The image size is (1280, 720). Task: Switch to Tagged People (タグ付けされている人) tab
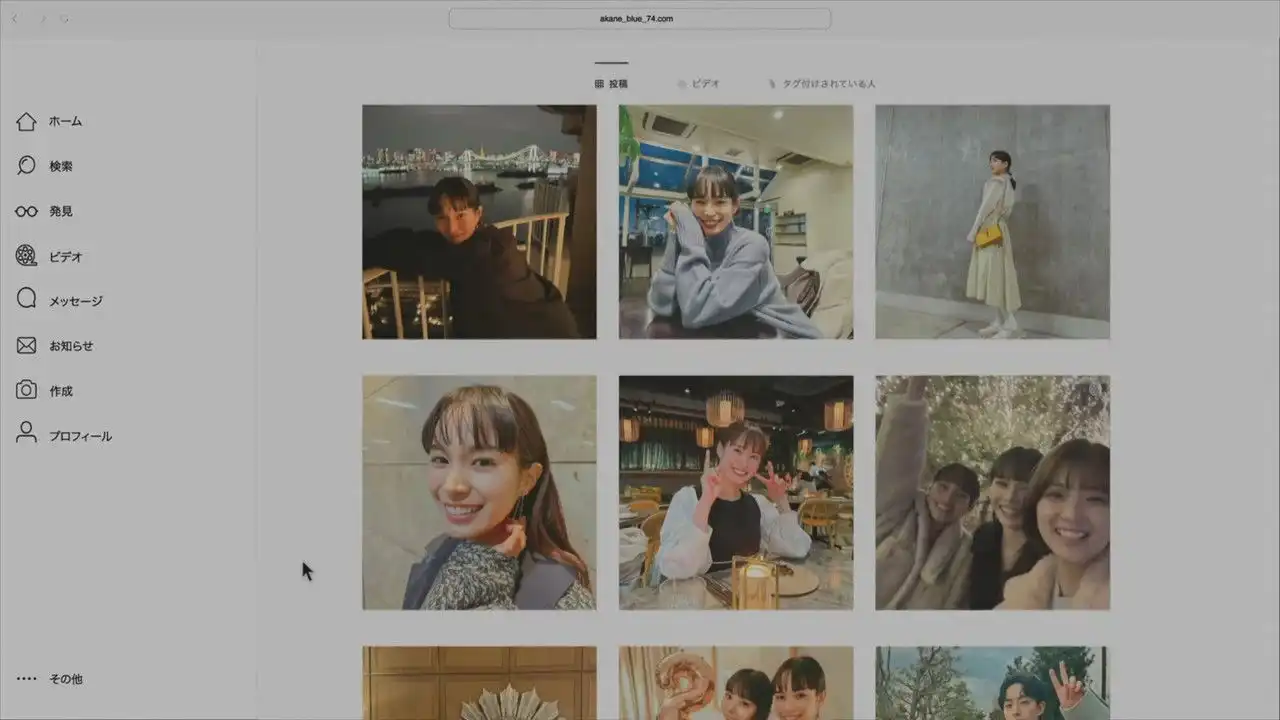[821, 84]
